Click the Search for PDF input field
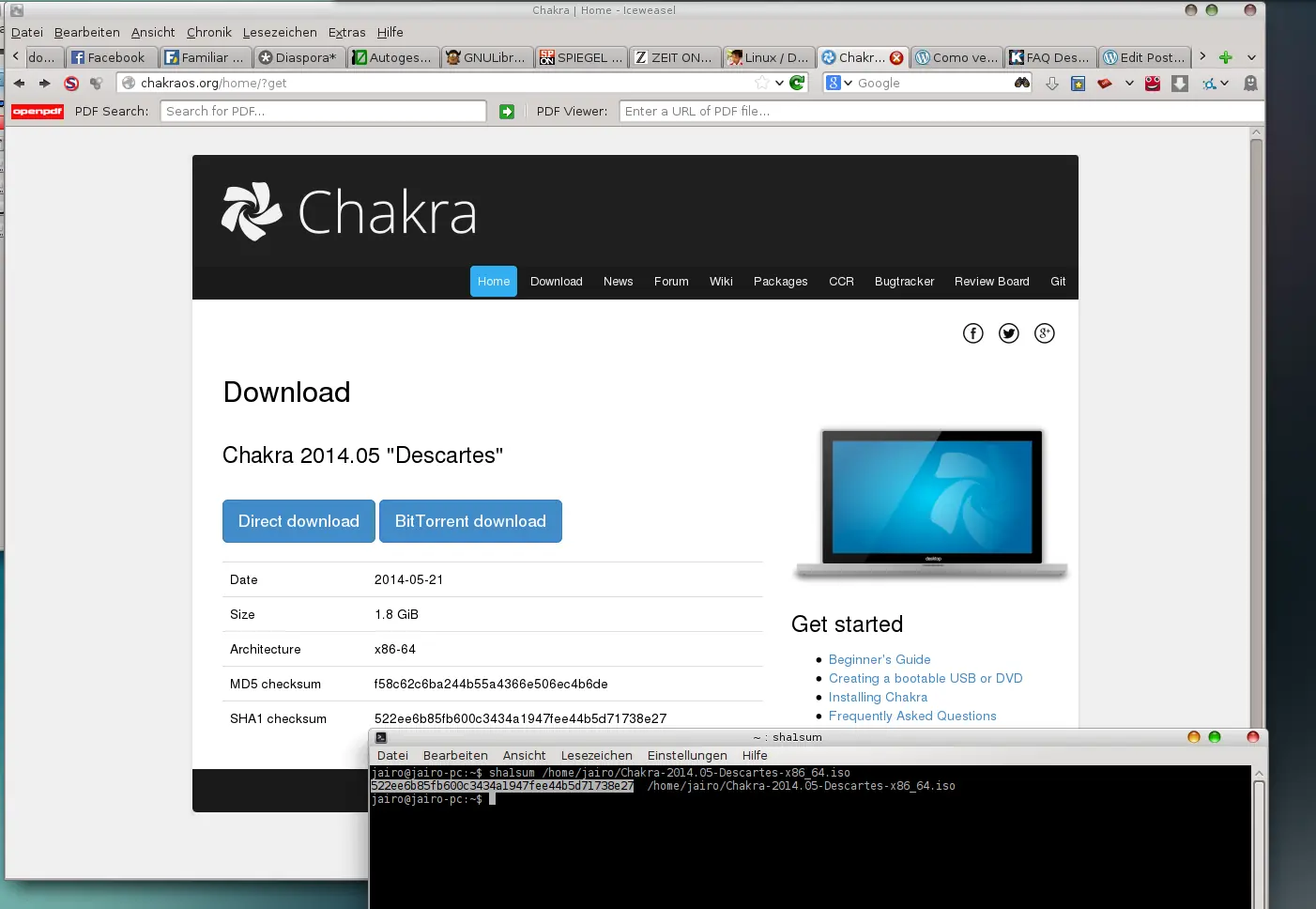Screen dimensions: 1316x909 (323, 111)
